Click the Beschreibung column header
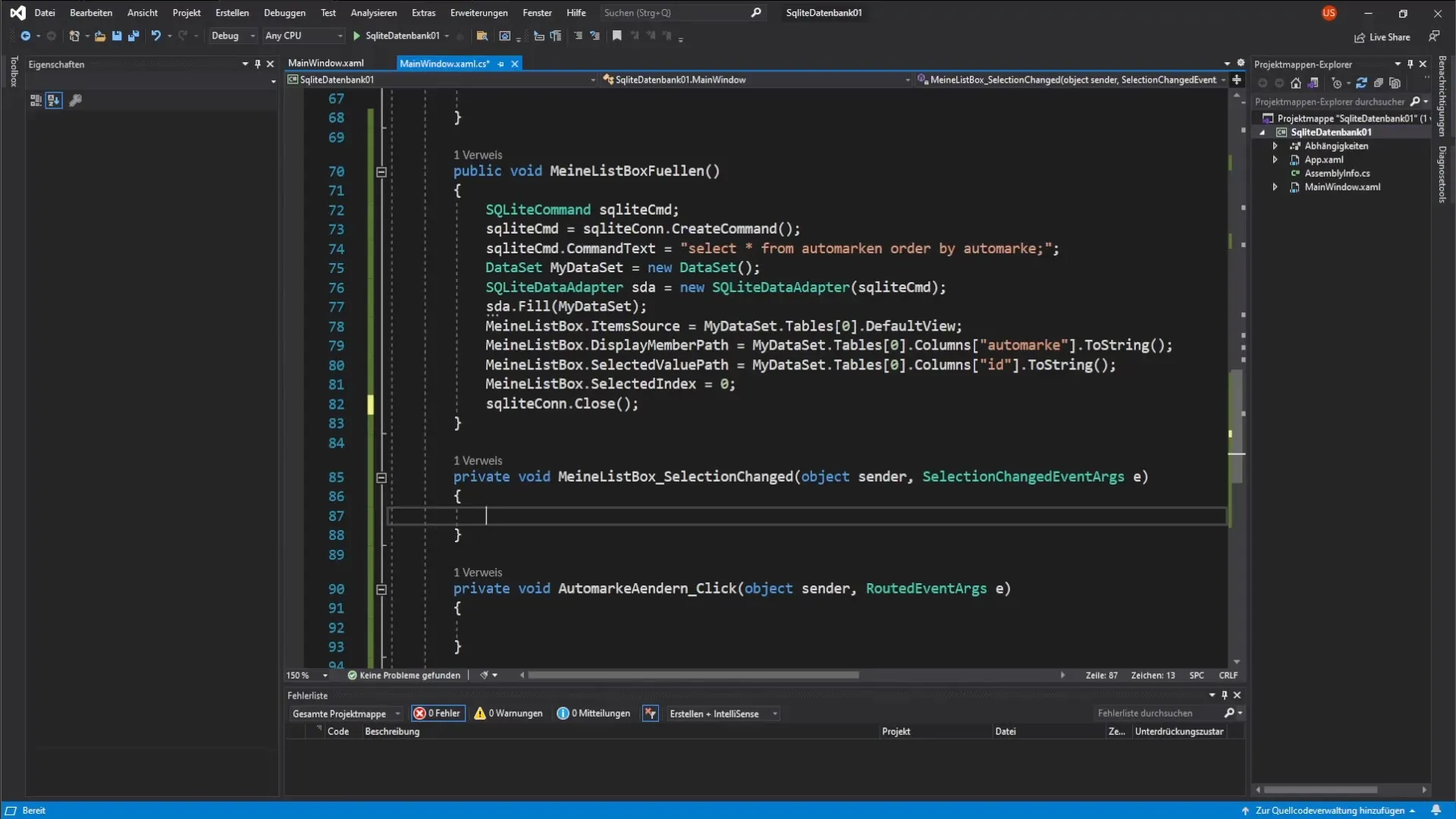Viewport: 1456px width, 819px height. 392,732
